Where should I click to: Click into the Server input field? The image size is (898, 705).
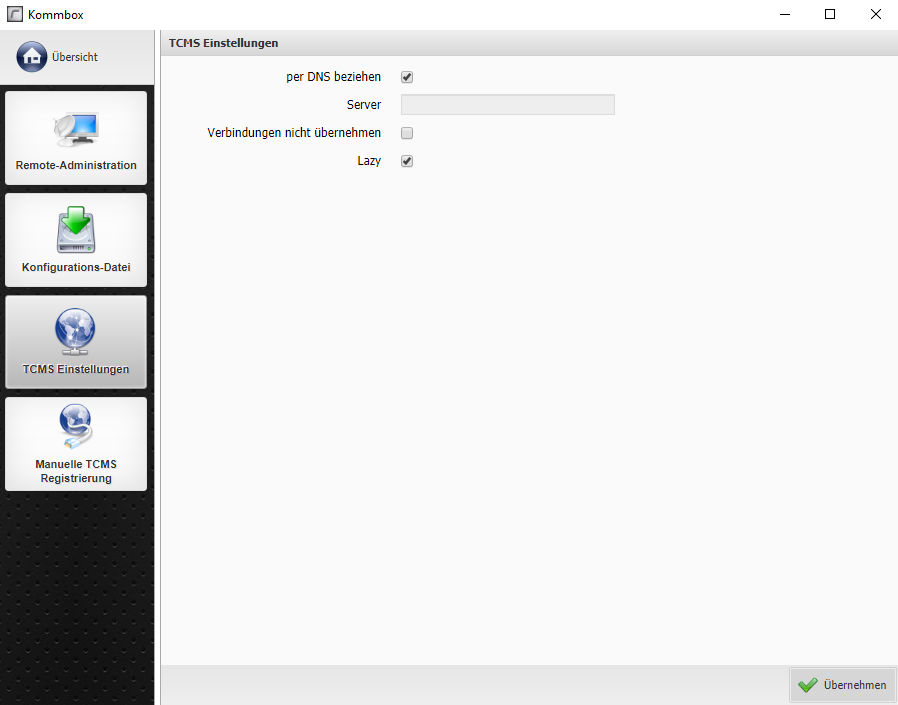point(507,105)
